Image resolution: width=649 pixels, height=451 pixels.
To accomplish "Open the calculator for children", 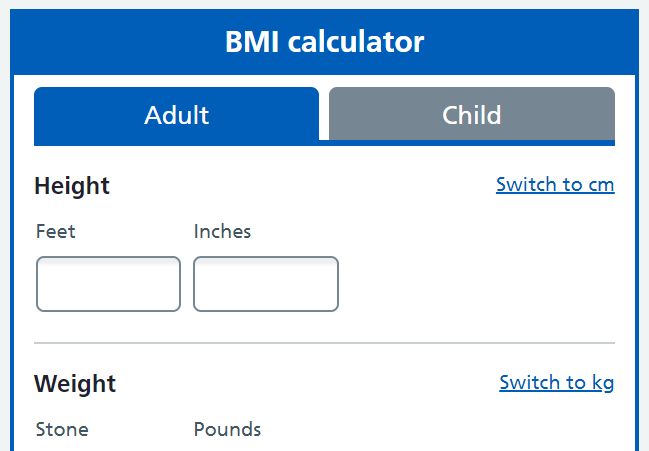I will pyautogui.click(x=471, y=114).
